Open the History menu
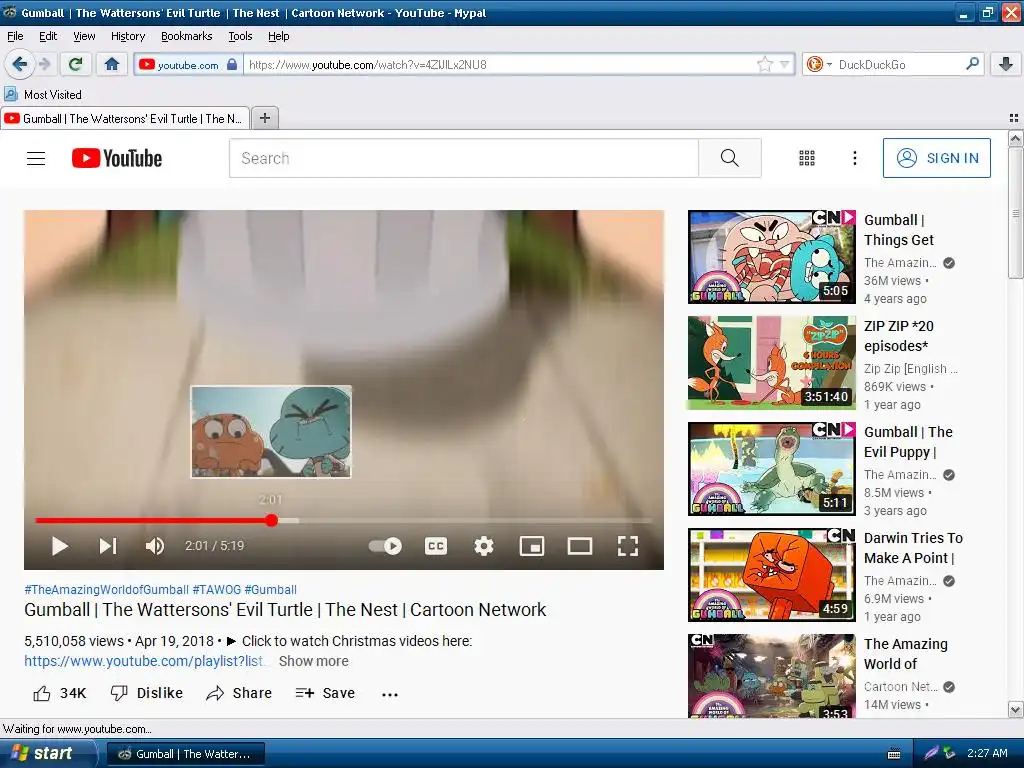Image resolution: width=1024 pixels, height=768 pixels. point(128,36)
